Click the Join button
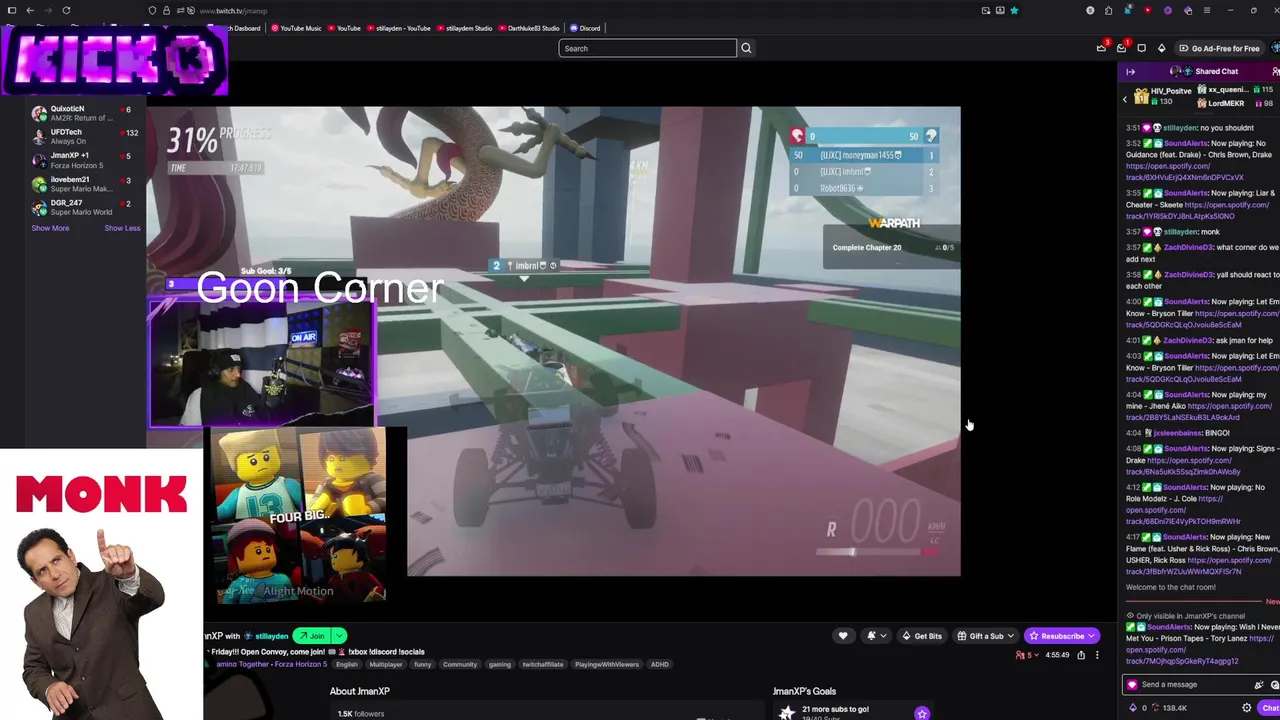The width and height of the screenshot is (1280, 720). pyautogui.click(x=313, y=636)
